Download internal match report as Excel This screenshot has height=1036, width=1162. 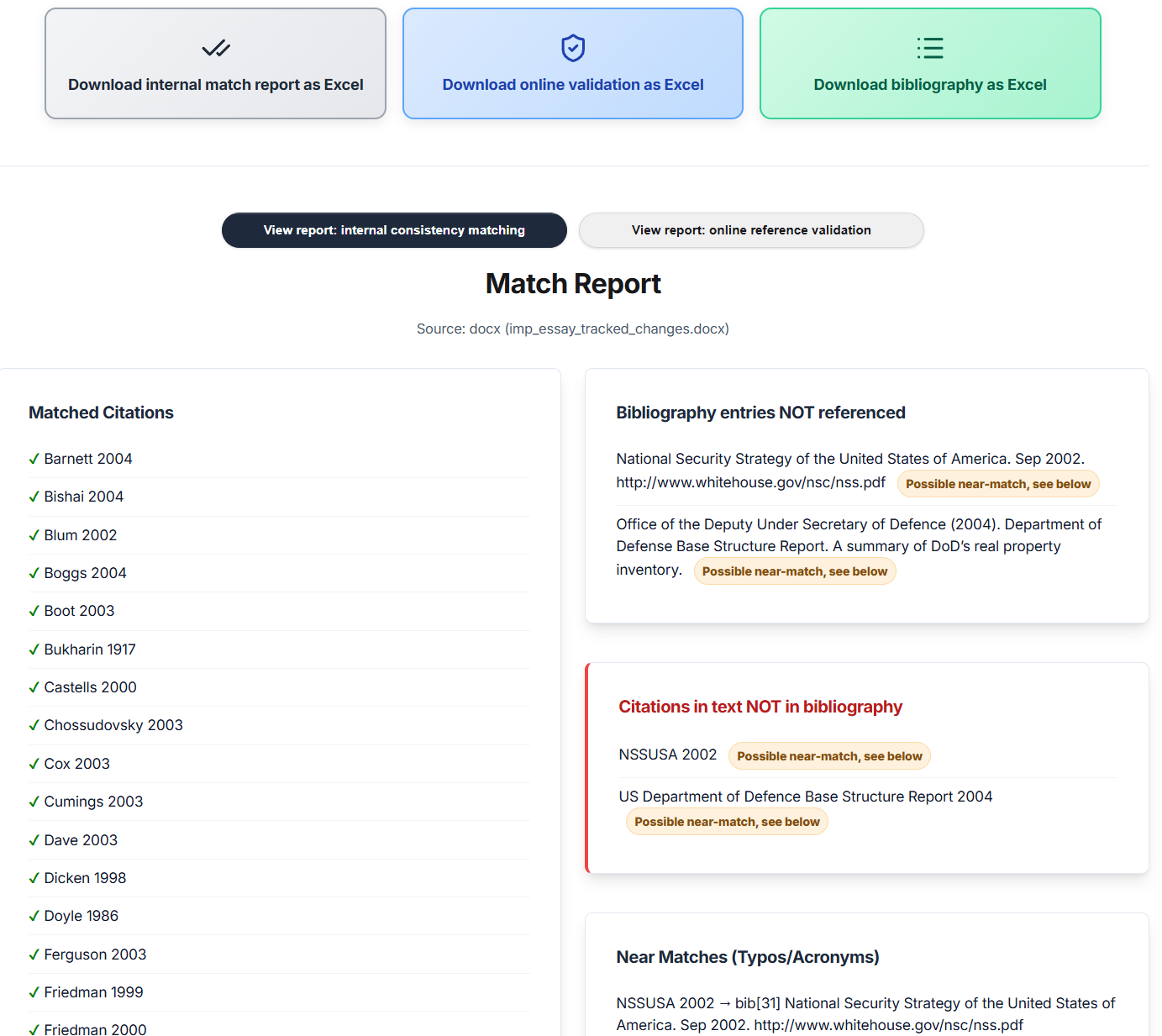tap(215, 84)
